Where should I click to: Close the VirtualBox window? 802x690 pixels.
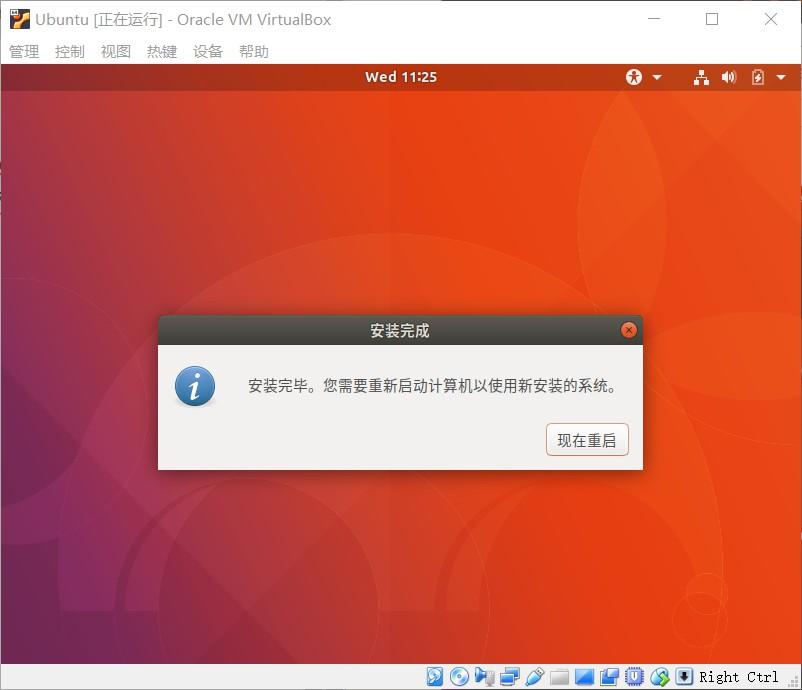click(x=771, y=19)
